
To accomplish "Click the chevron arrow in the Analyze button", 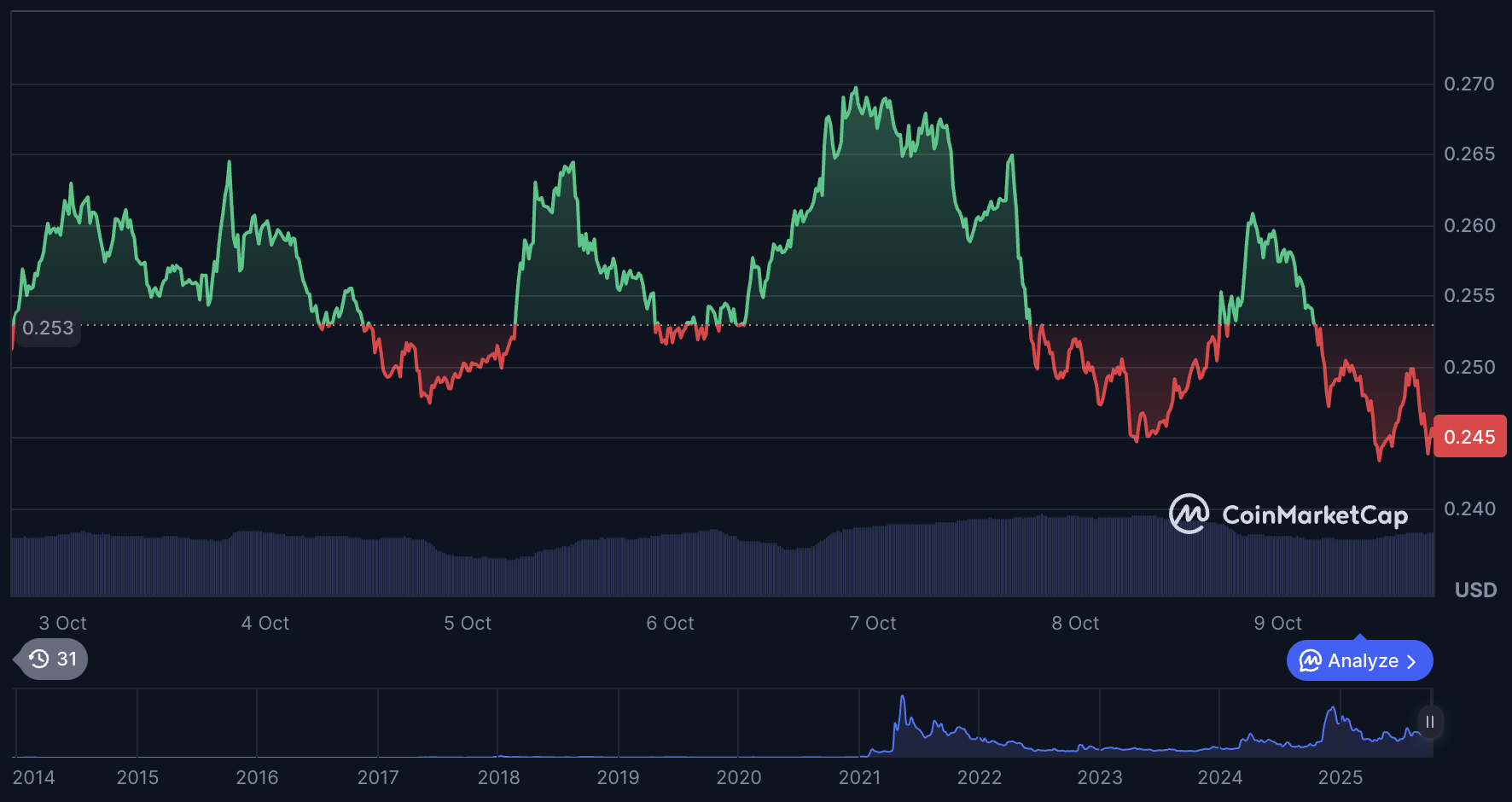I will 1411,662.
